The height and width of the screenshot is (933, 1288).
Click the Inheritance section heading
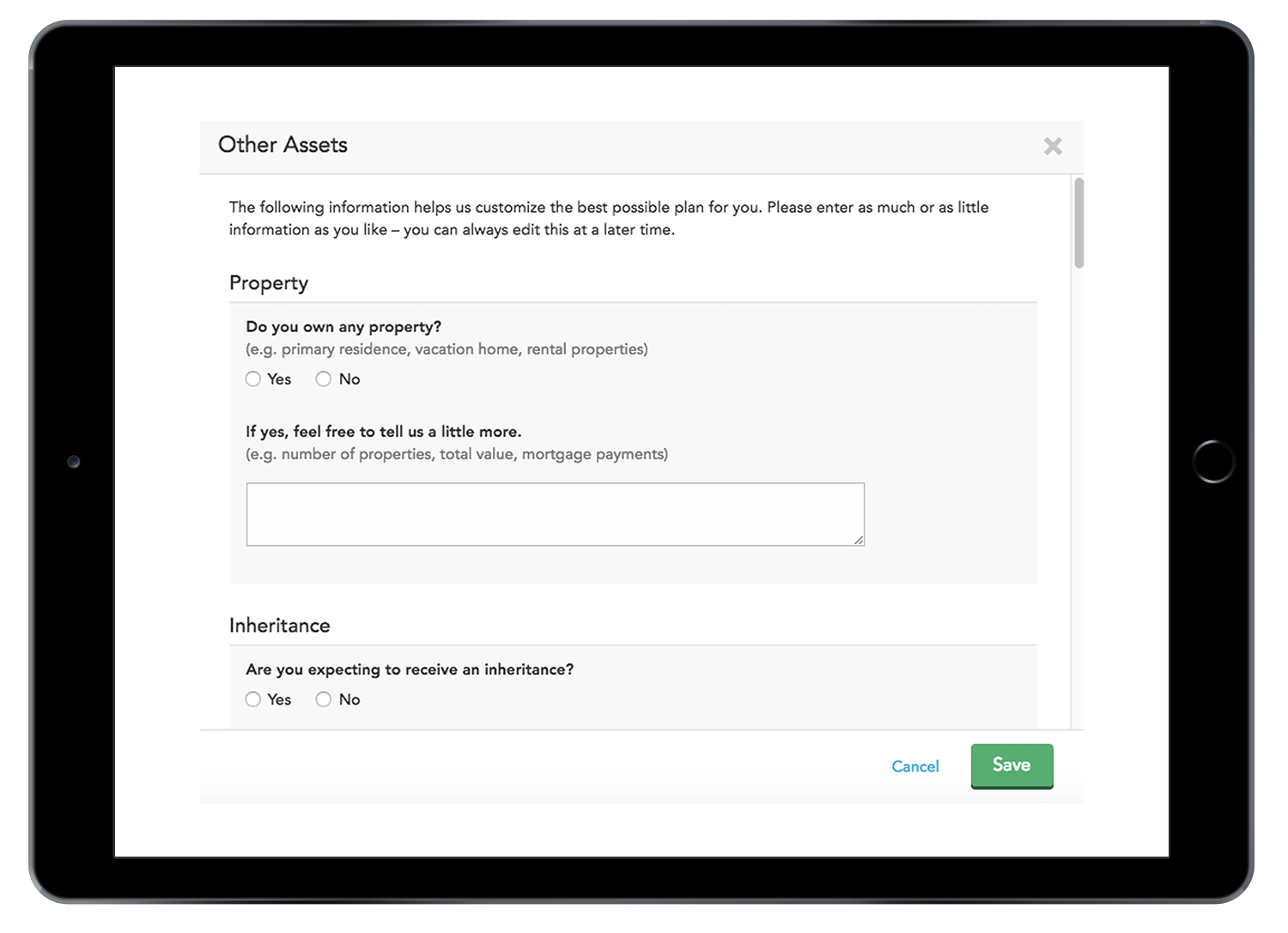tap(280, 626)
